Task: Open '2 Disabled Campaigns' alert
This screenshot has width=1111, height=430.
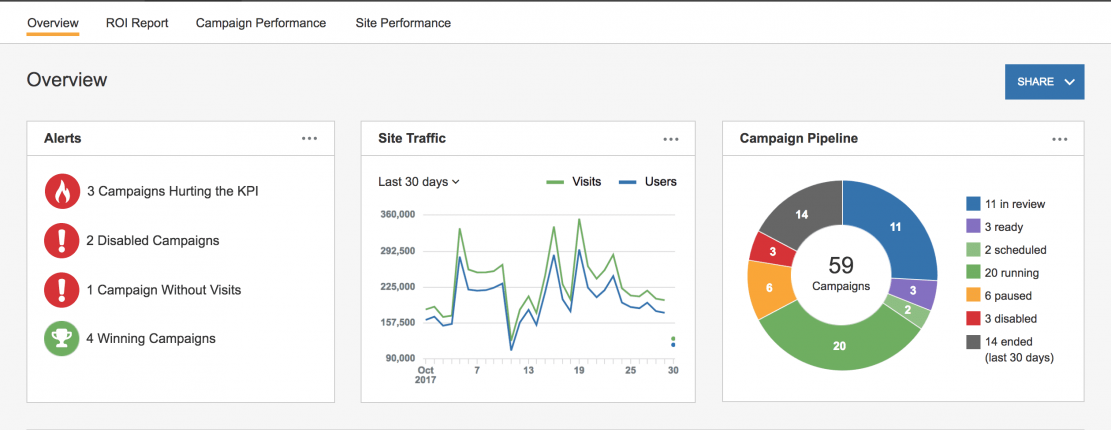Action: 153,241
